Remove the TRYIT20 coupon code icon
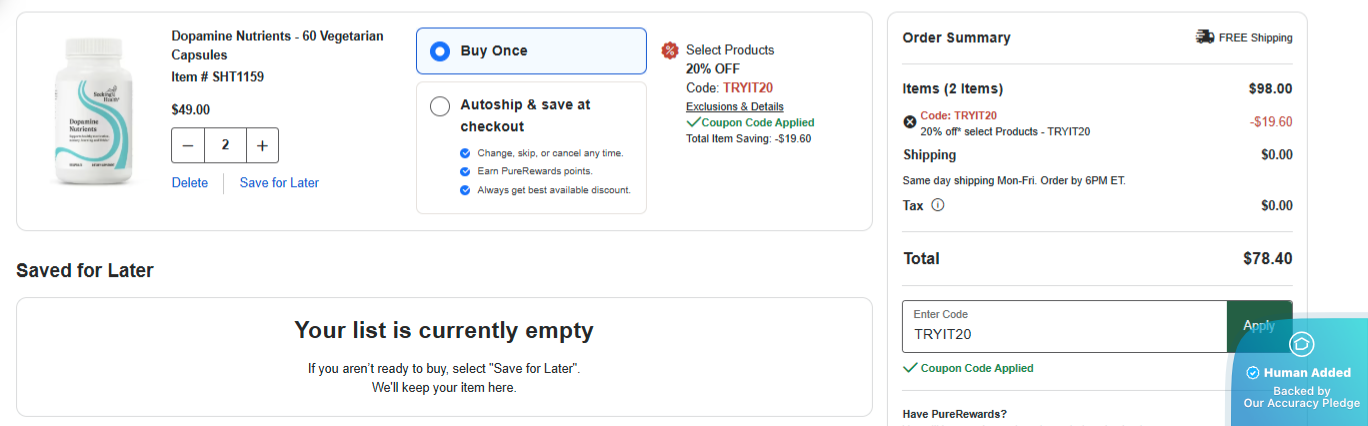Image resolution: width=1368 pixels, height=426 pixels. coord(910,122)
